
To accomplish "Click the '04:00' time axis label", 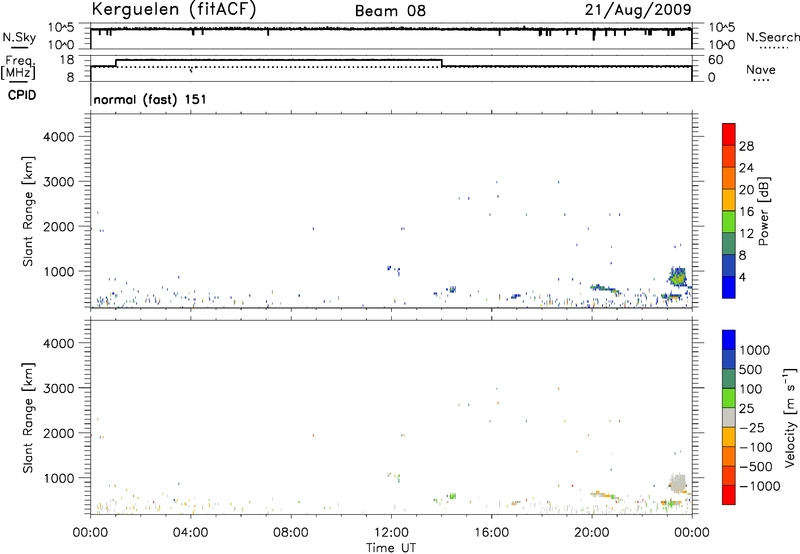I will 190,533.
